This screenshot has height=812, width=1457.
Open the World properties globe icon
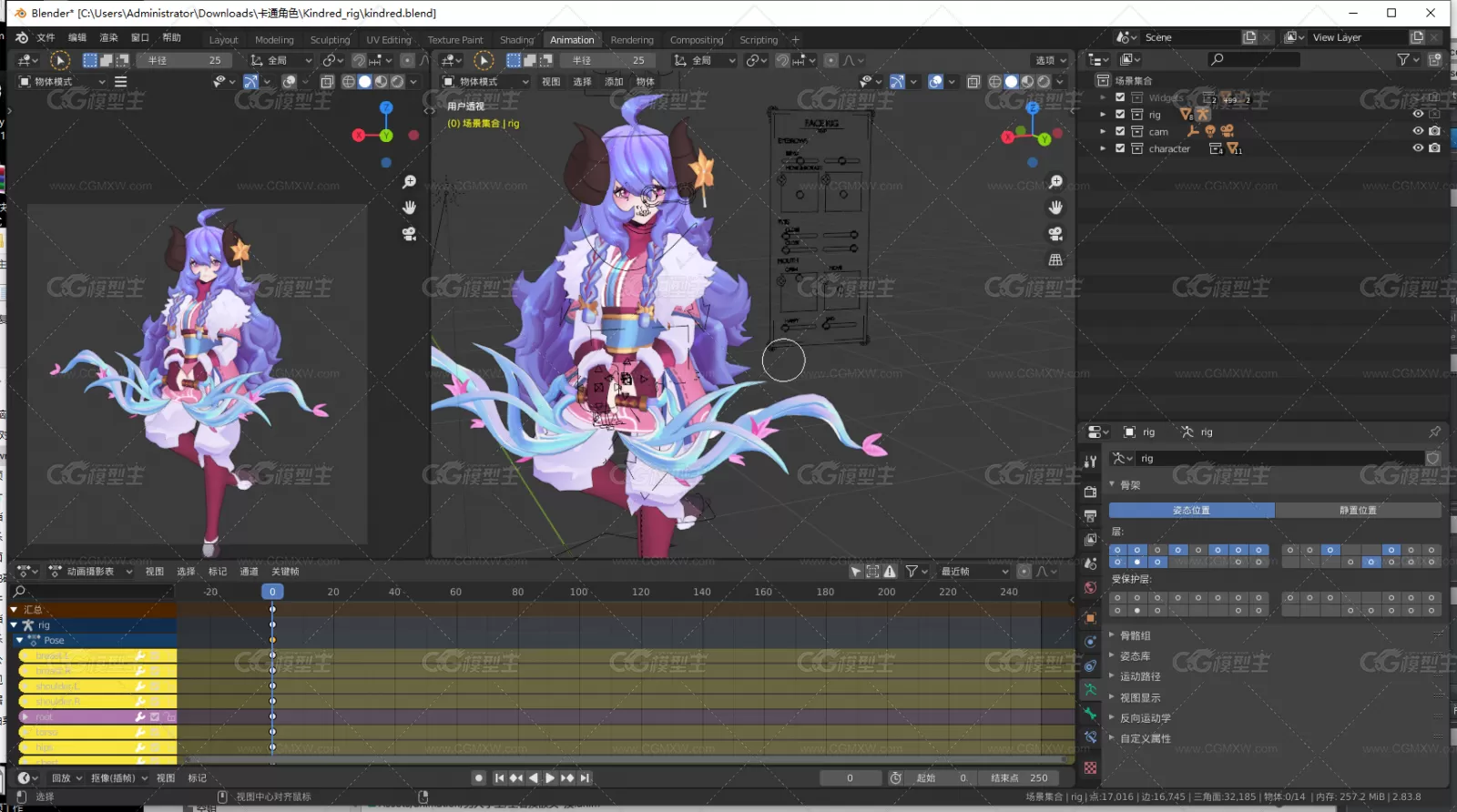(1090, 588)
